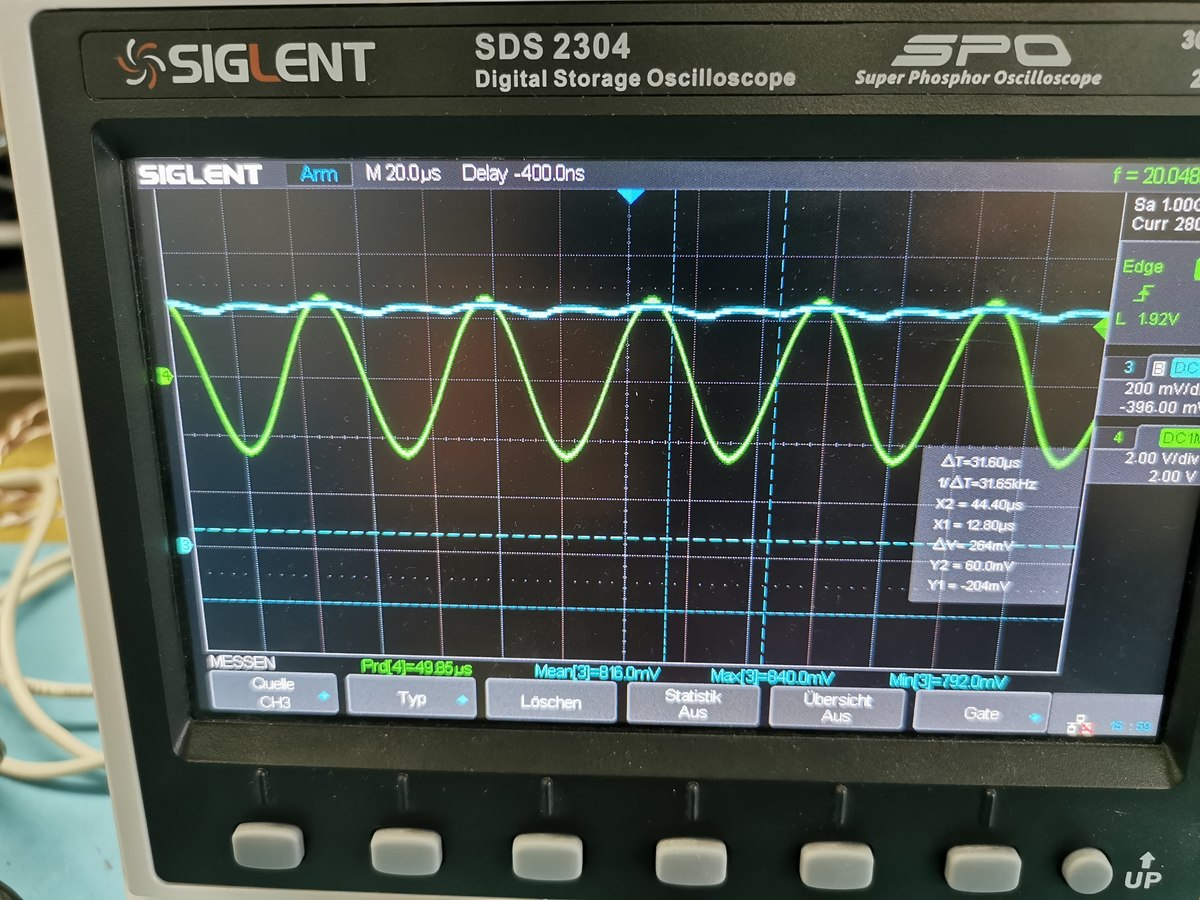
Task: Select the Min[3]=792.0mV measurement
Action: click(x=947, y=682)
